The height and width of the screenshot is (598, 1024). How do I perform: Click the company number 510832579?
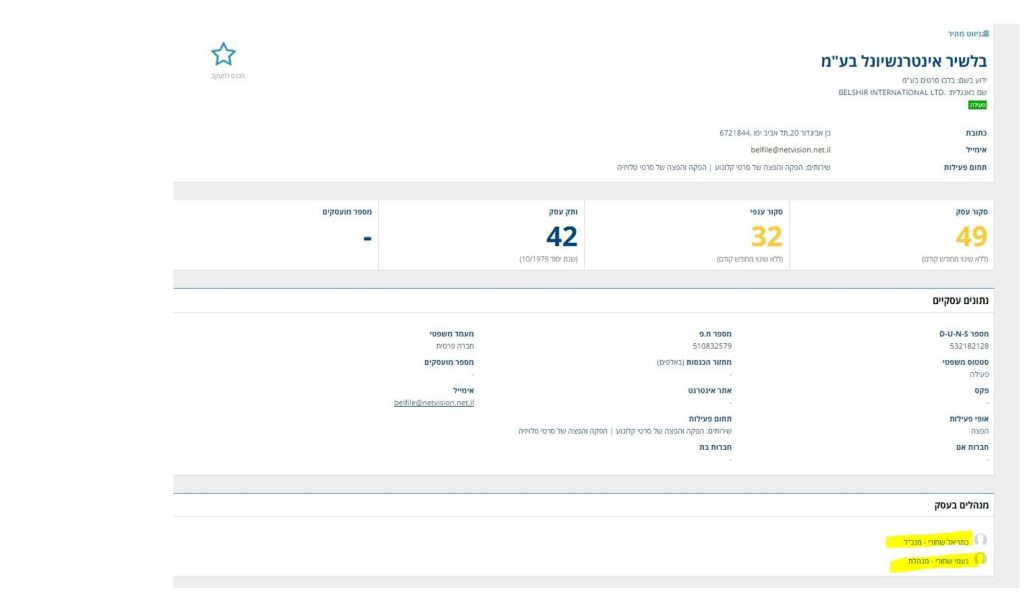711,346
